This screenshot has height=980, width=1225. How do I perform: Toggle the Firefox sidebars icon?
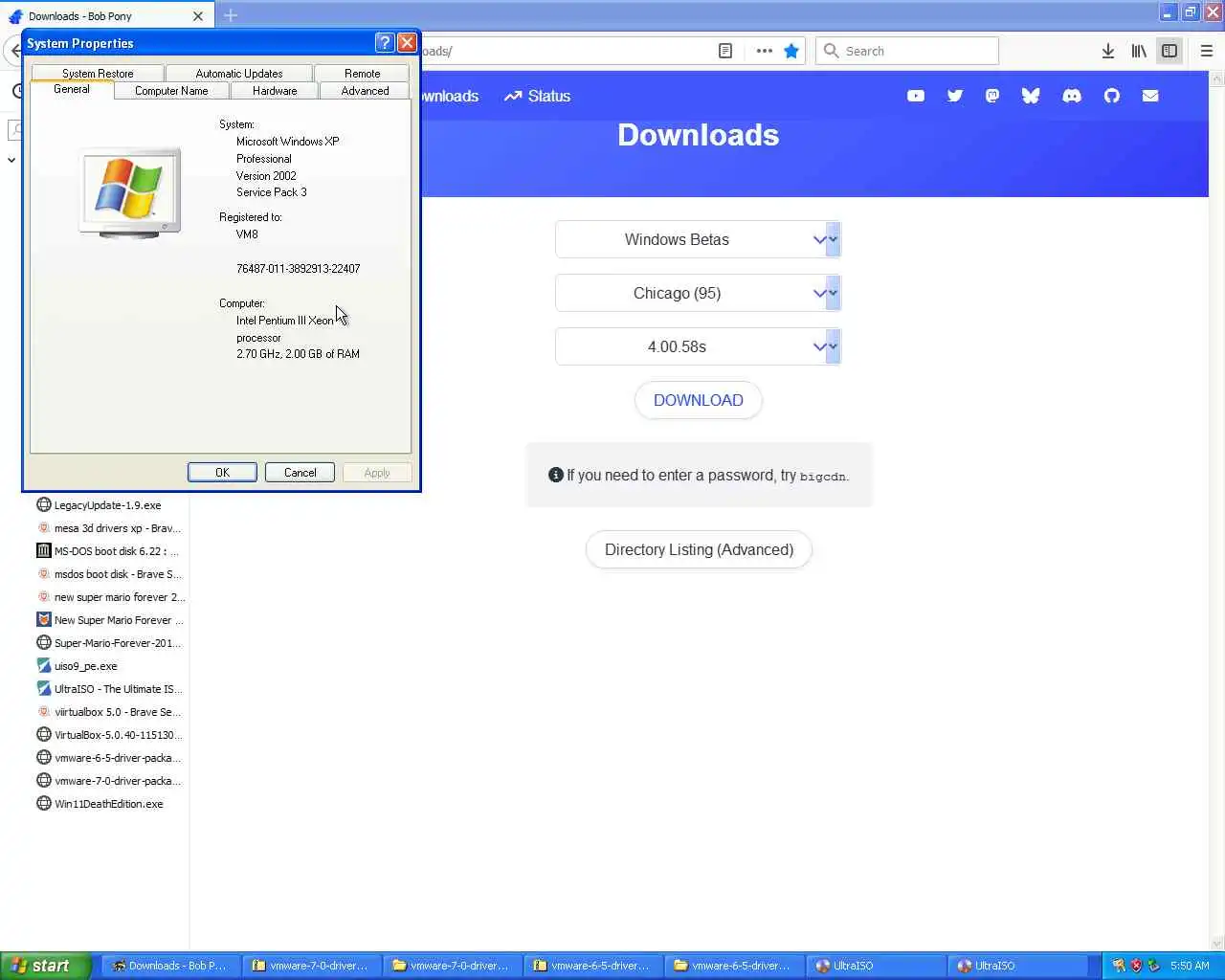click(x=1169, y=51)
